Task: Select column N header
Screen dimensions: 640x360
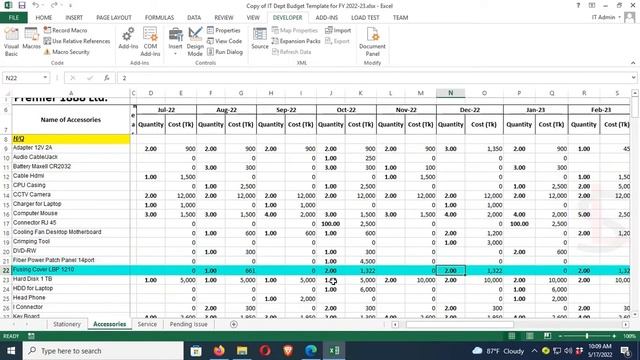Action: coord(450,93)
